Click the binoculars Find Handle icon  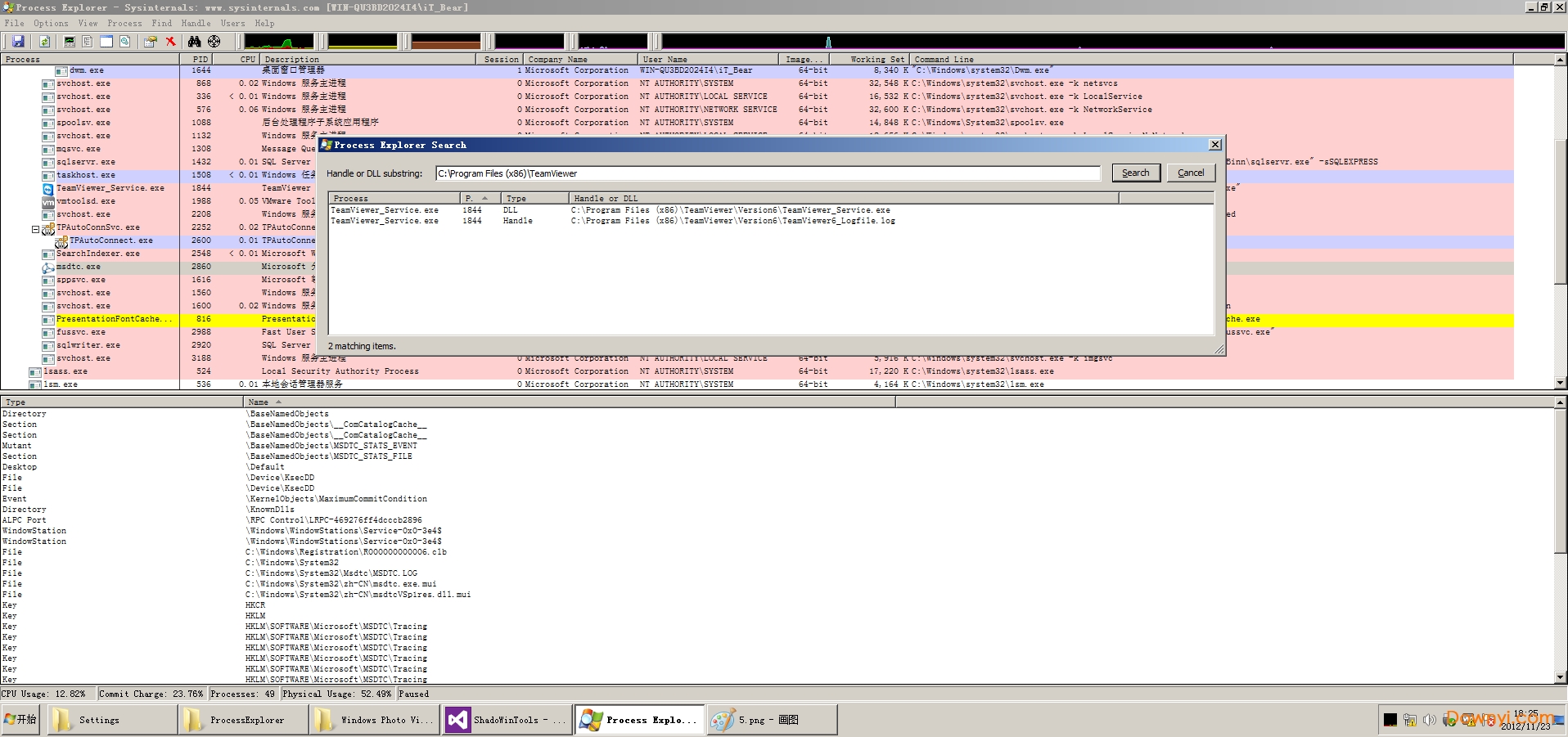pyautogui.click(x=194, y=41)
